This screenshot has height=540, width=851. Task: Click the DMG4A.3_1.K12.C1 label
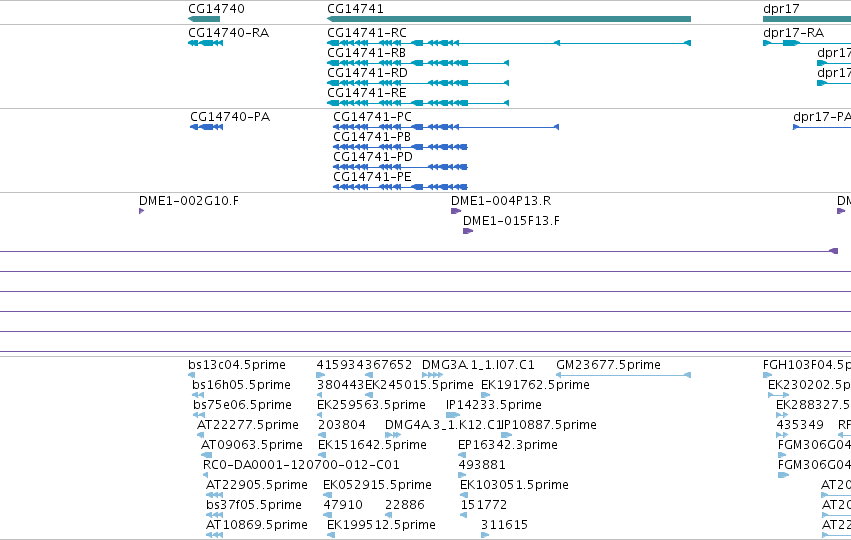coord(442,425)
